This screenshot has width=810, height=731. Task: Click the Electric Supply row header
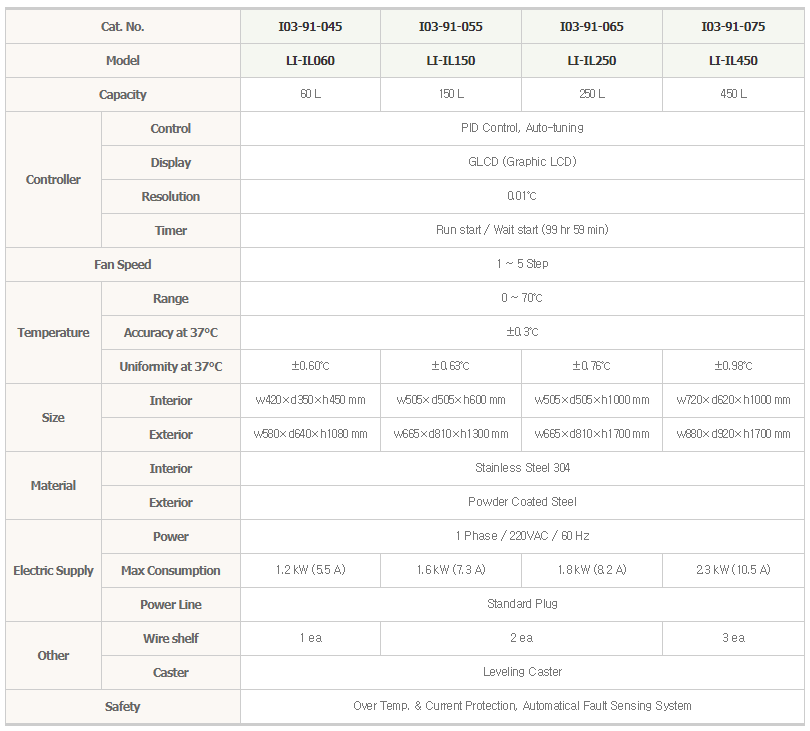click(53, 570)
